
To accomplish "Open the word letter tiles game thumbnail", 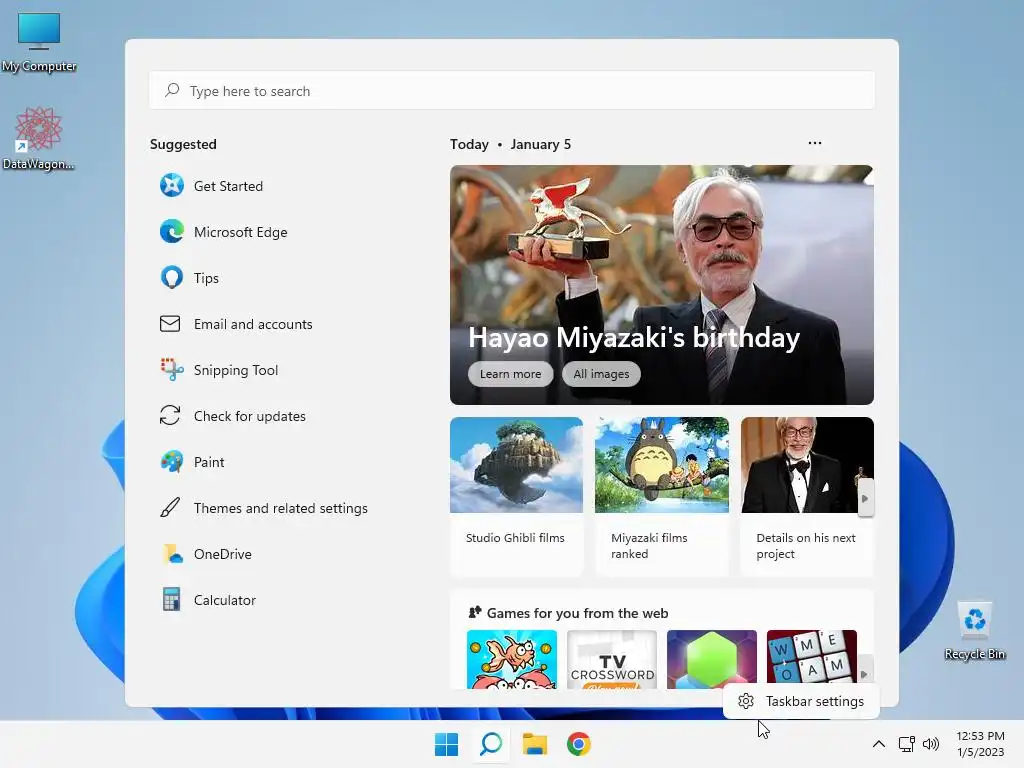I will (x=812, y=657).
